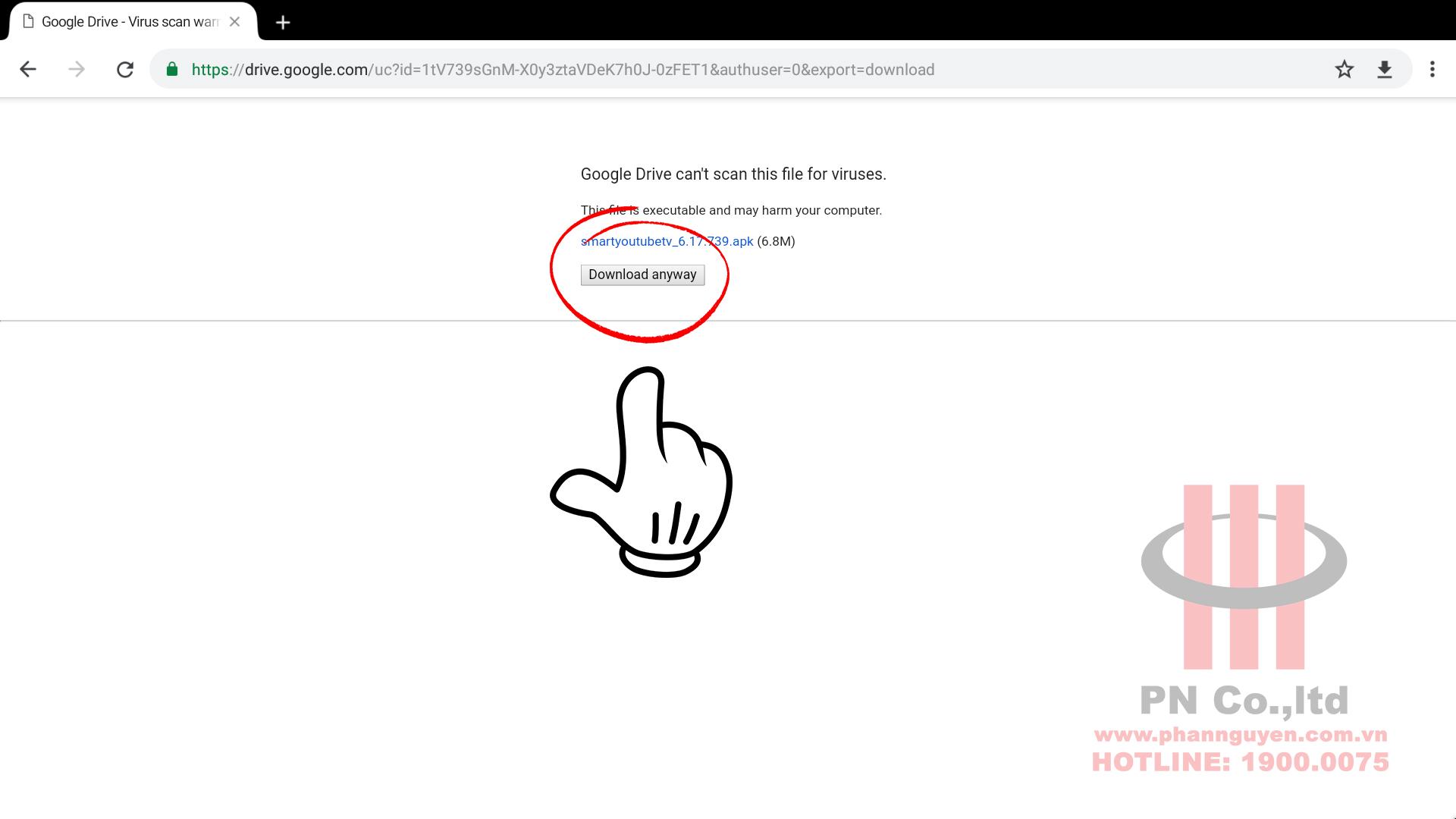Close the Google Drive virus scan tab

tap(235, 22)
